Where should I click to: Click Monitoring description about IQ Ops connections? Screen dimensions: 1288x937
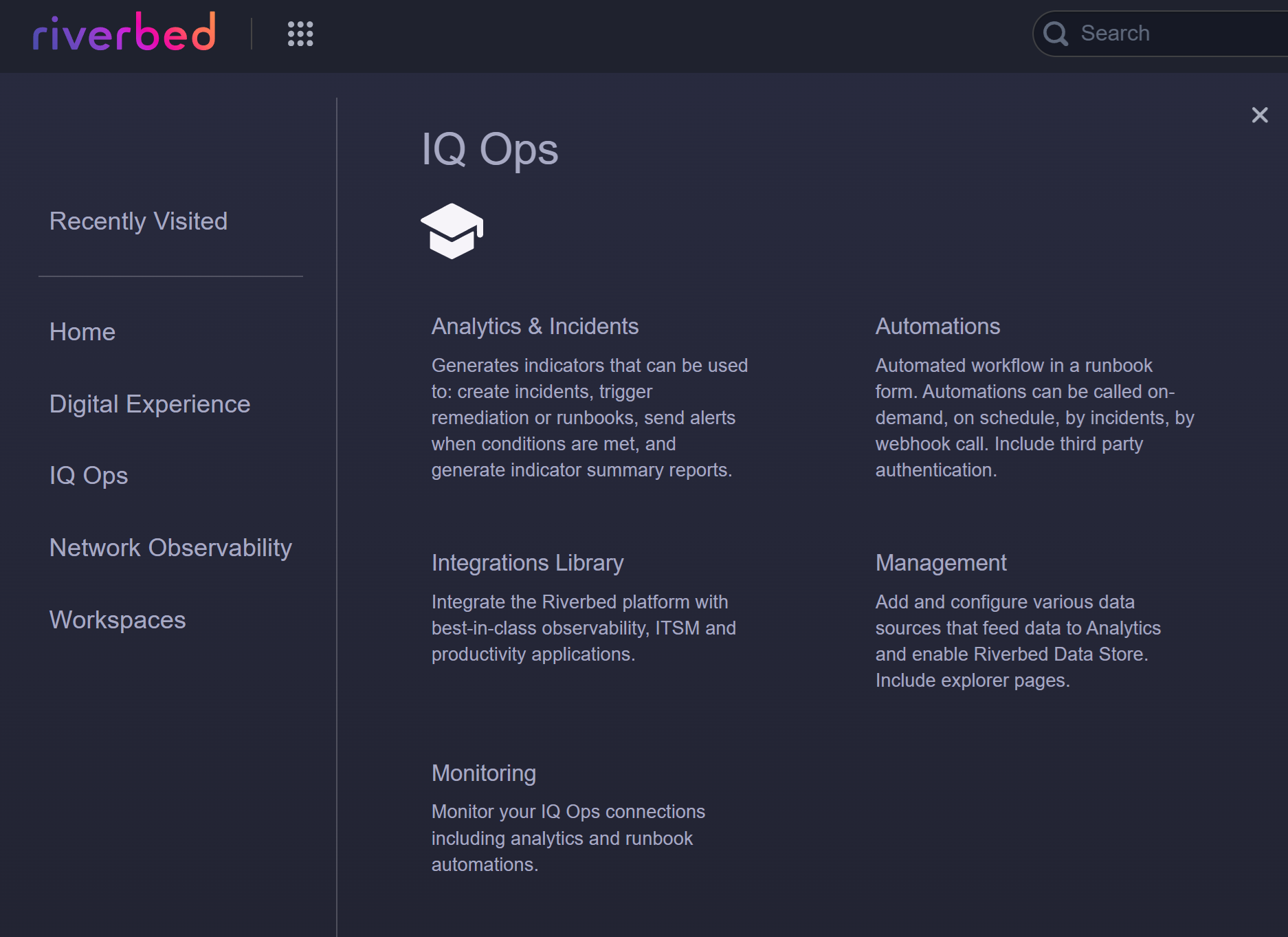[568, 838]
